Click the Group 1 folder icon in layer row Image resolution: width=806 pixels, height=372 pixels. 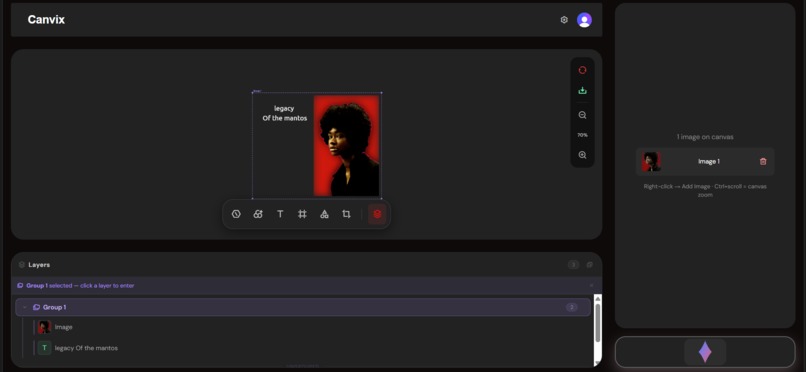[x=36, y=307]
